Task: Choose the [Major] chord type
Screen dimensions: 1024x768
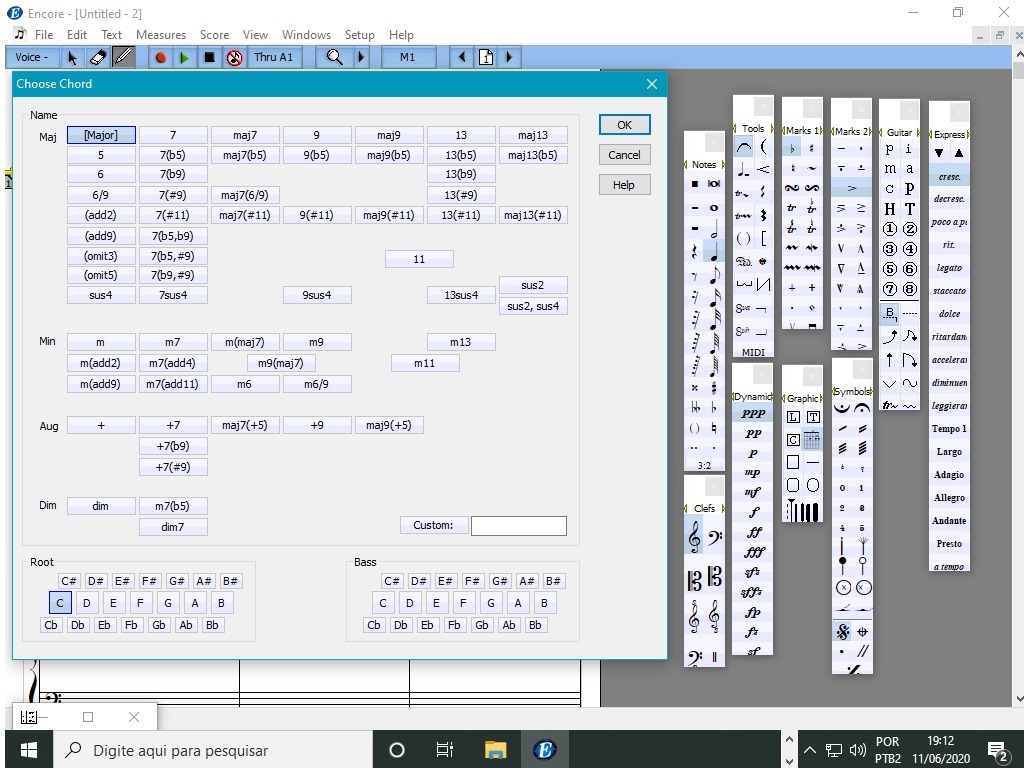Action: 101,135
